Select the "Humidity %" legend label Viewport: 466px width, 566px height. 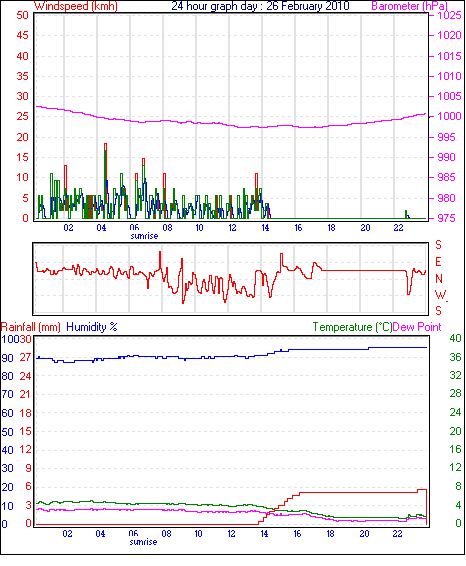click(x=92, y=327)
